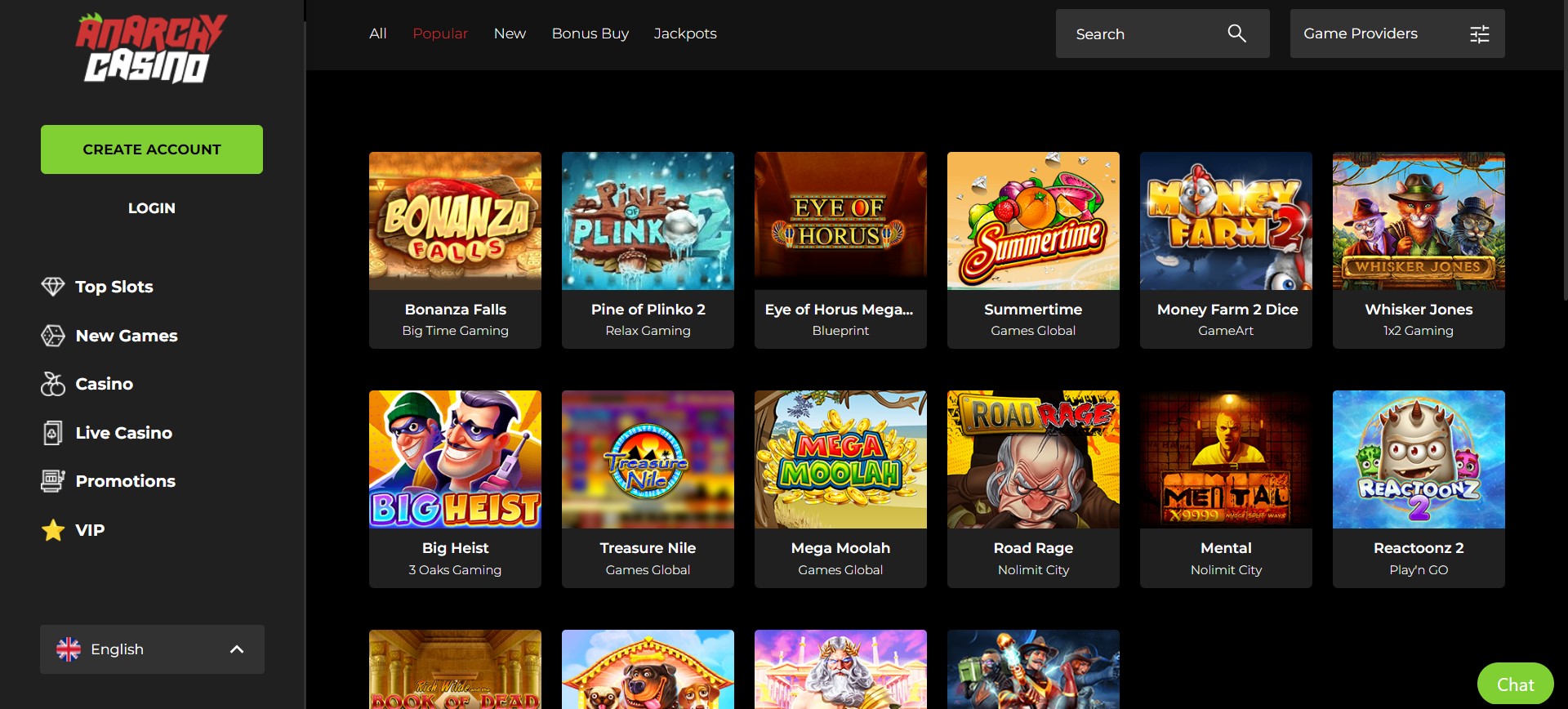
Task: Click the 1x2 Gaming provider label
Action: pyautogui.click(x=1419, y=331)
